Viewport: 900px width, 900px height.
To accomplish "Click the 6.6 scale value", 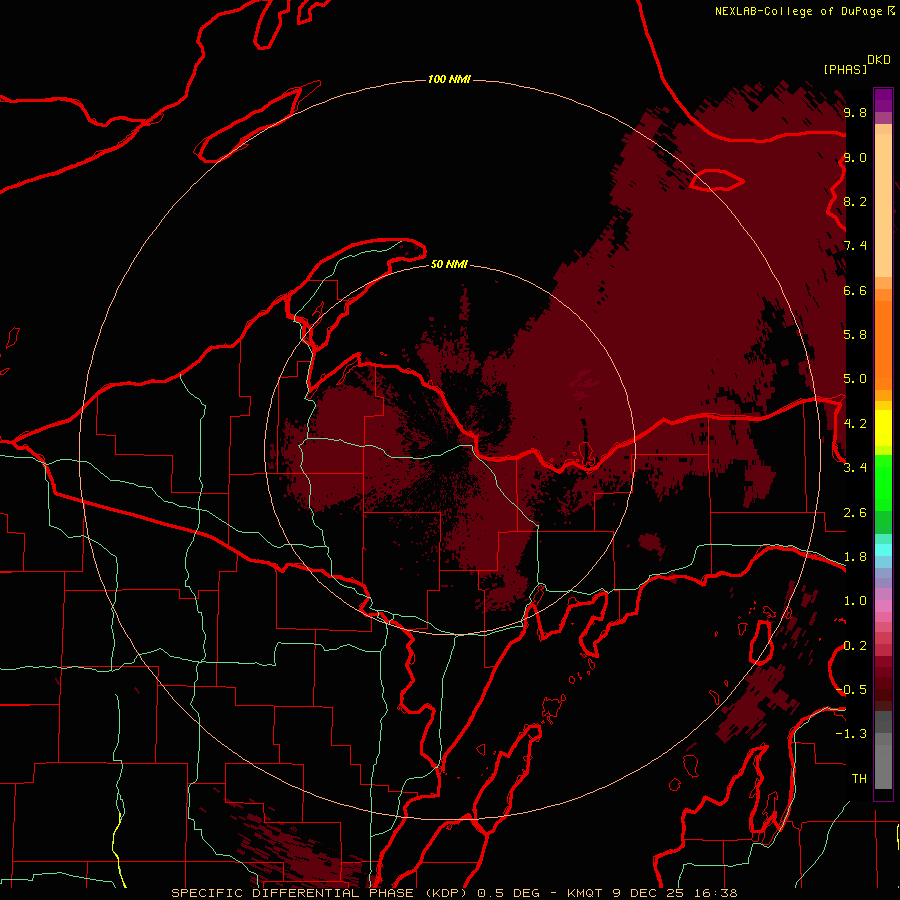I will tap(855, 290).
